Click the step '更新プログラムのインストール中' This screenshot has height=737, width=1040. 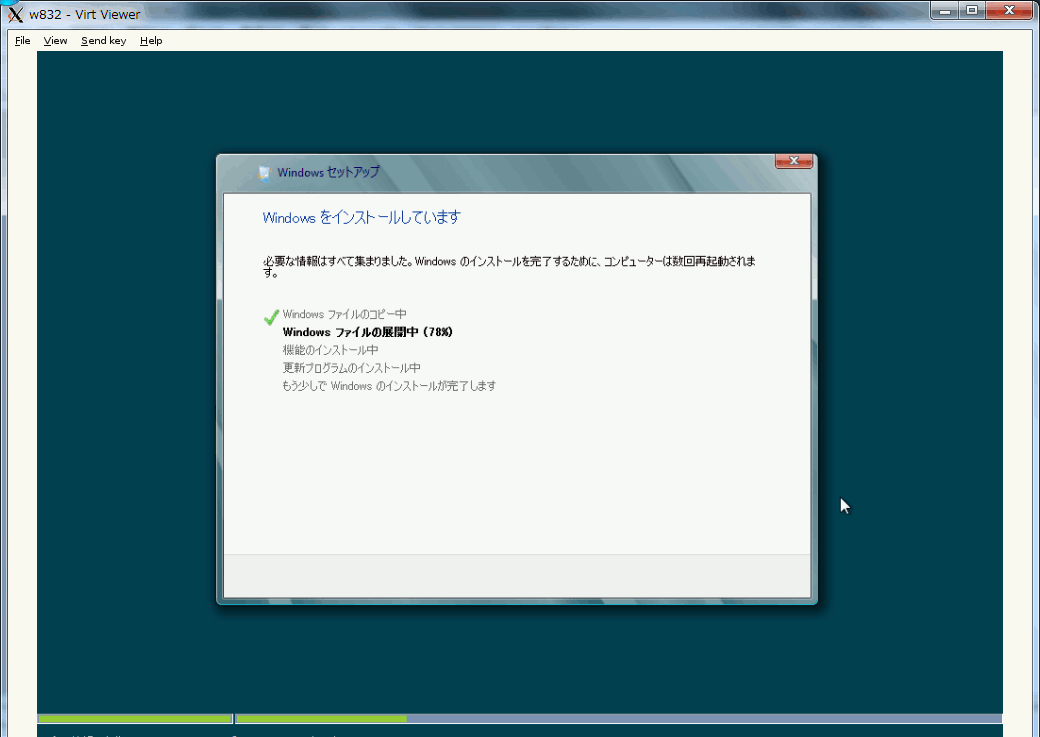tap(352, 368)
